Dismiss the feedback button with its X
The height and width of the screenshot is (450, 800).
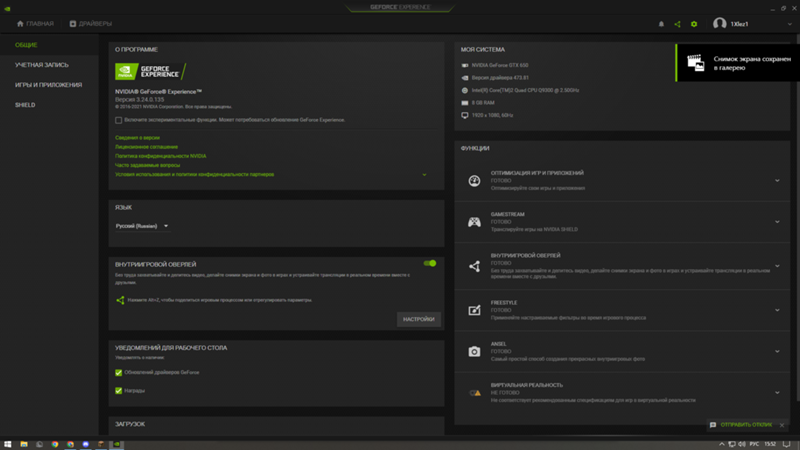click(782, 425)
